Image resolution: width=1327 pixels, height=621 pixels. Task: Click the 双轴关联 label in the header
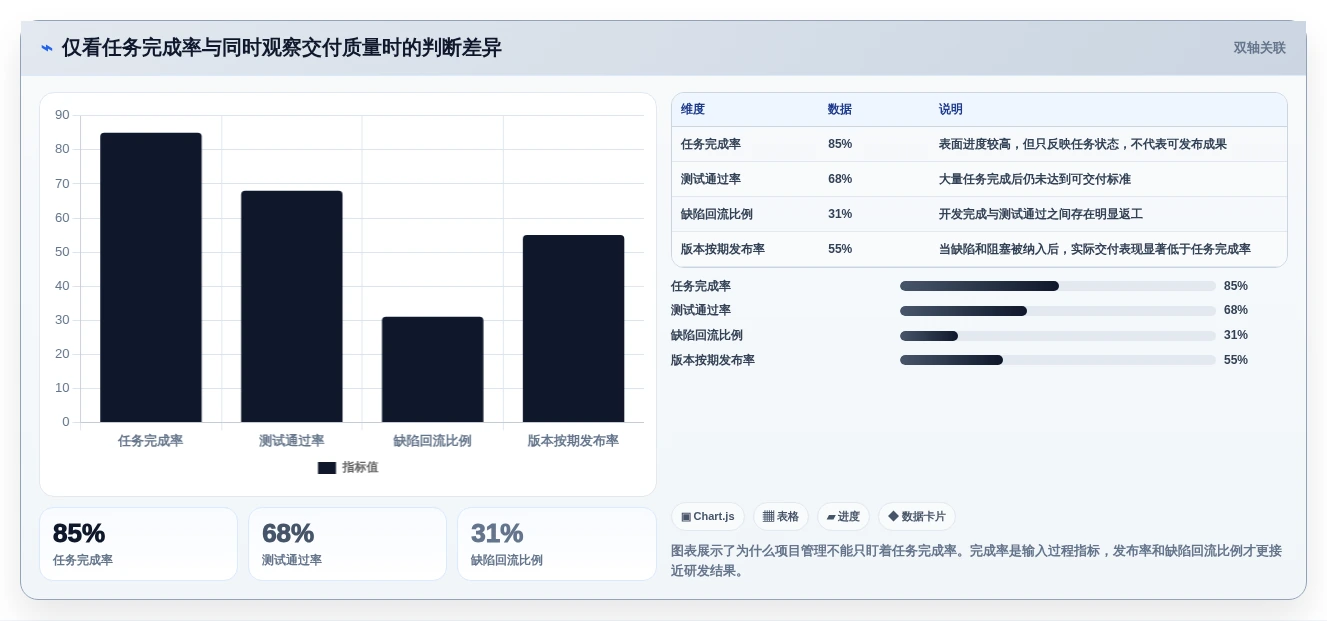(x=1259, y=48)
